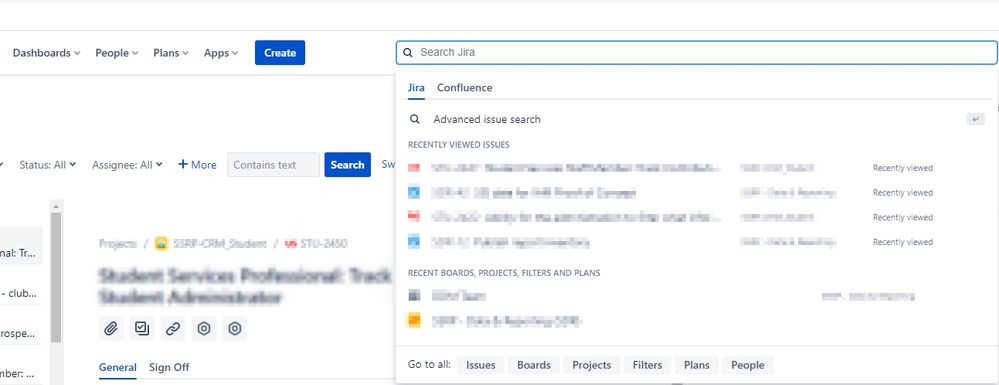Click the enter-key icon on Advanced issue search row
The width and height of the screenshot is (999, 385).
(x=975, y=119)
